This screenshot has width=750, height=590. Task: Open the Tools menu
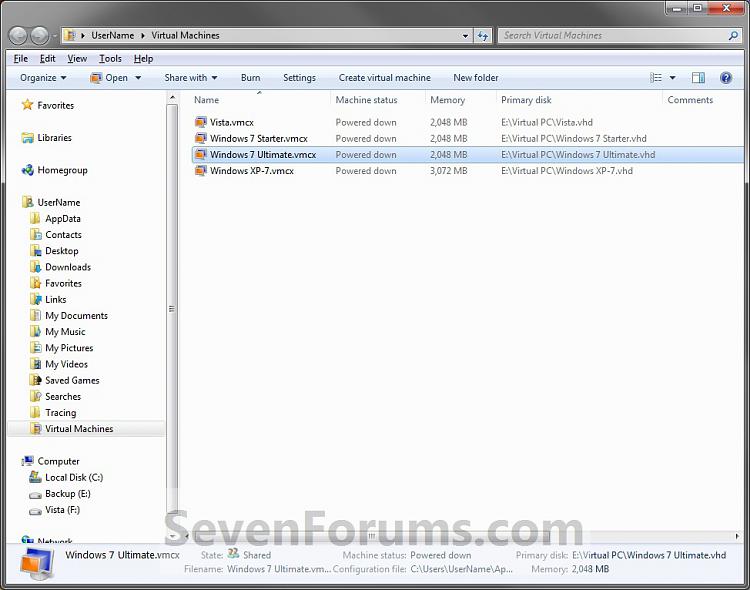click(110, 58)
